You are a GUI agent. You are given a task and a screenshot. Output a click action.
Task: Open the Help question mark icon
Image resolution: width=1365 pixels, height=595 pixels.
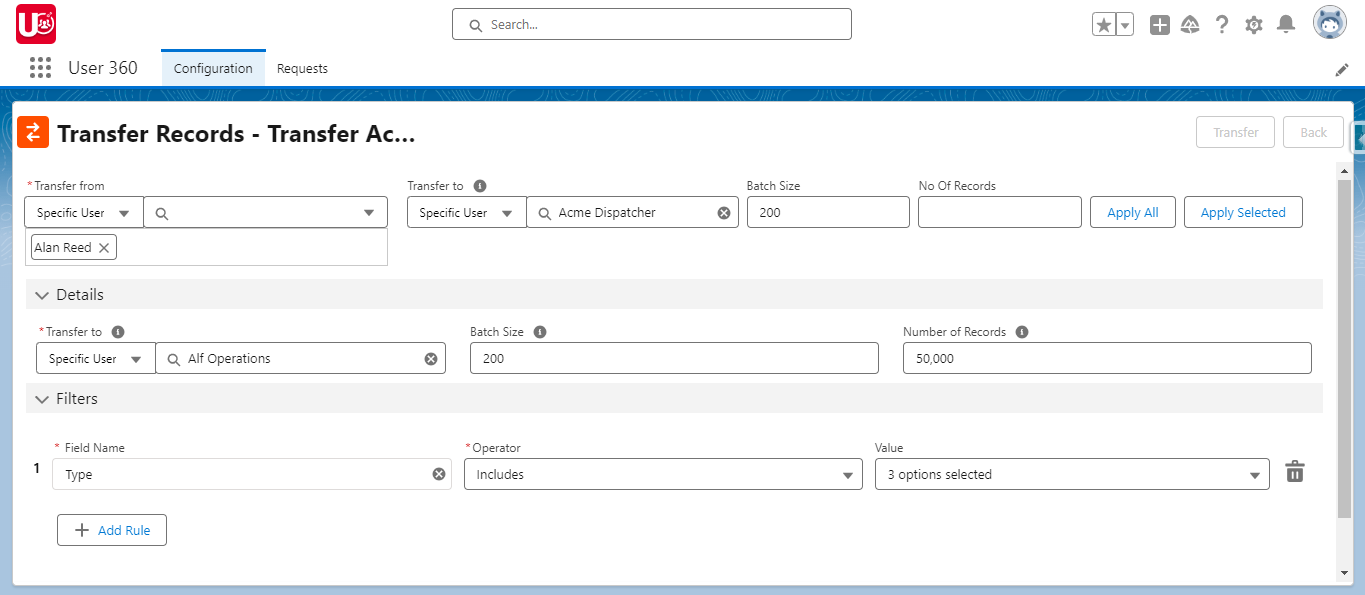[1222, 25]
